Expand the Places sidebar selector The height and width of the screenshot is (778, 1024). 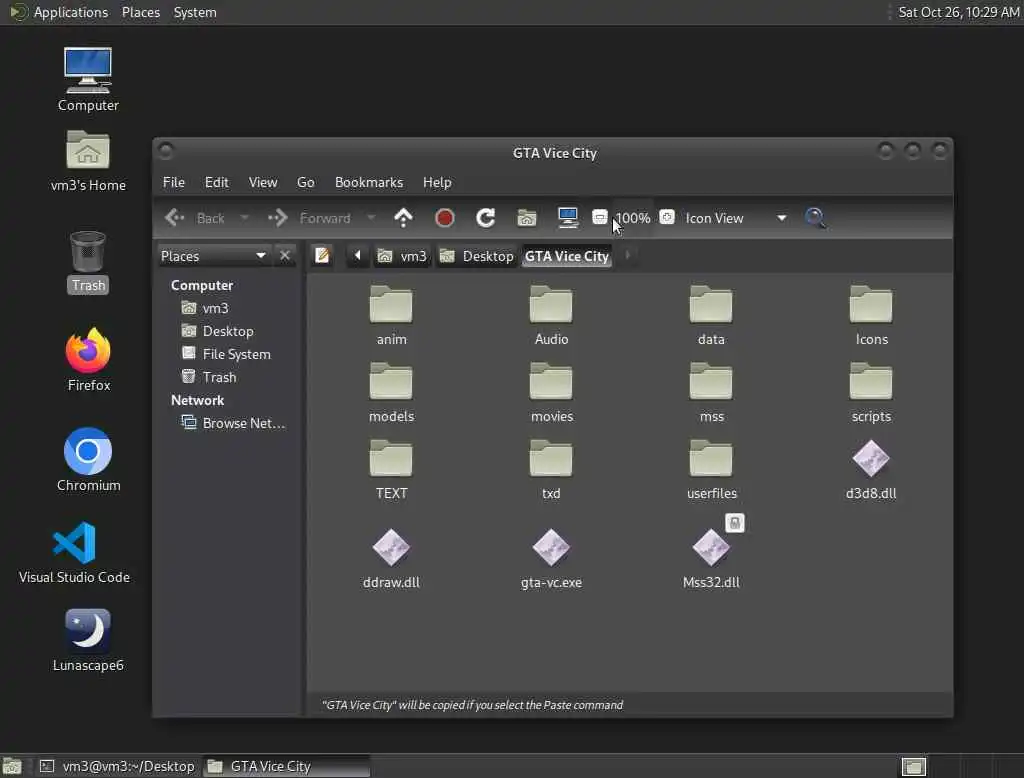tap(214, 255)
